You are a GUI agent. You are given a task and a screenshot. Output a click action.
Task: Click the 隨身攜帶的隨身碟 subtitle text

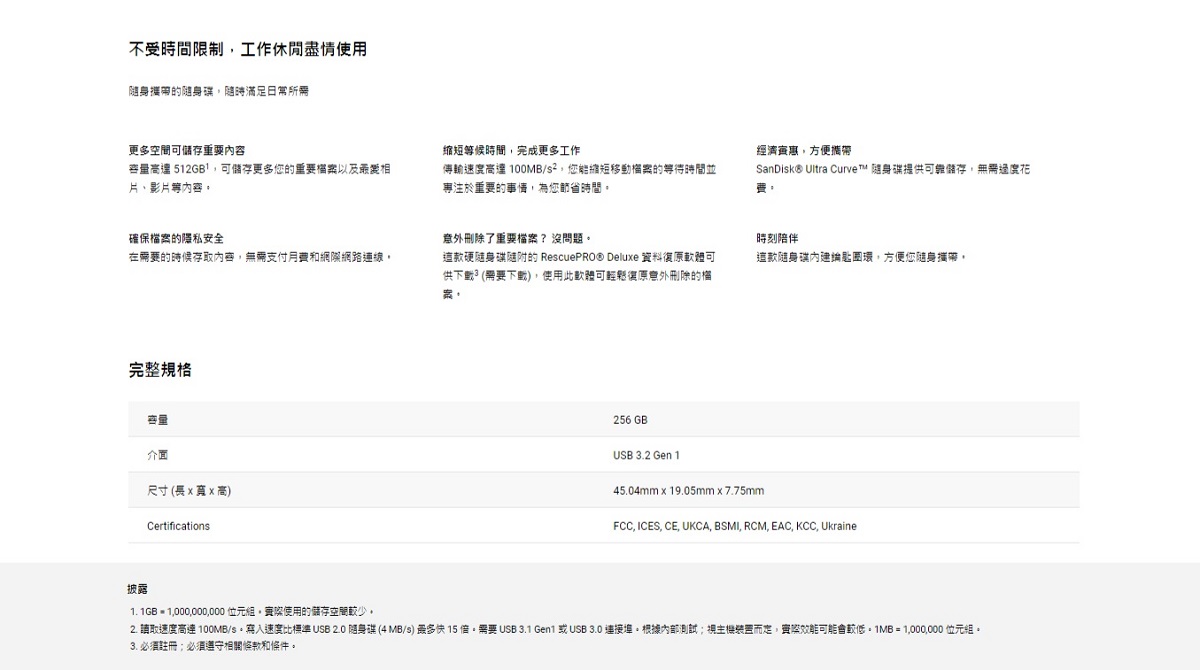click(x=218, y=91)
